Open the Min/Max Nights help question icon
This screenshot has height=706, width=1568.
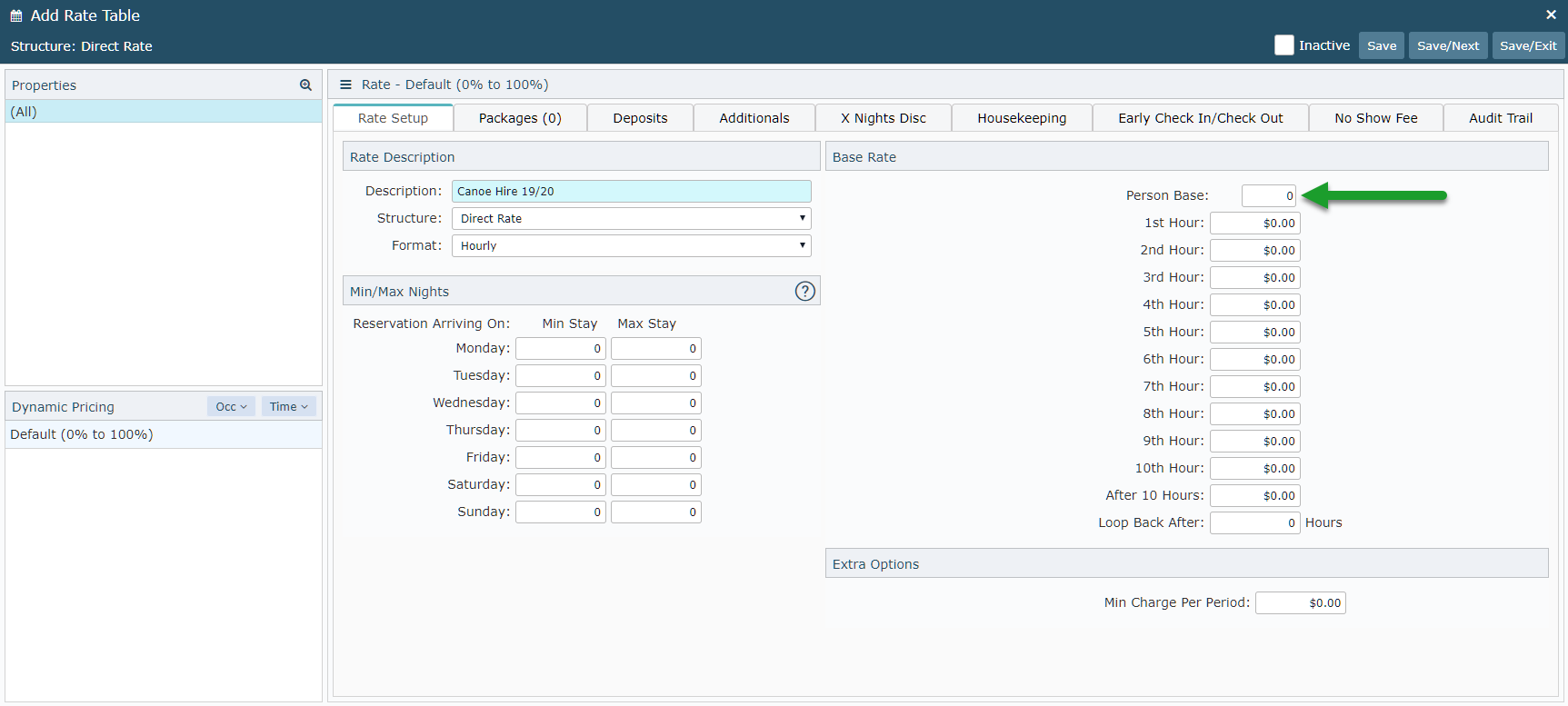[805, 291]
